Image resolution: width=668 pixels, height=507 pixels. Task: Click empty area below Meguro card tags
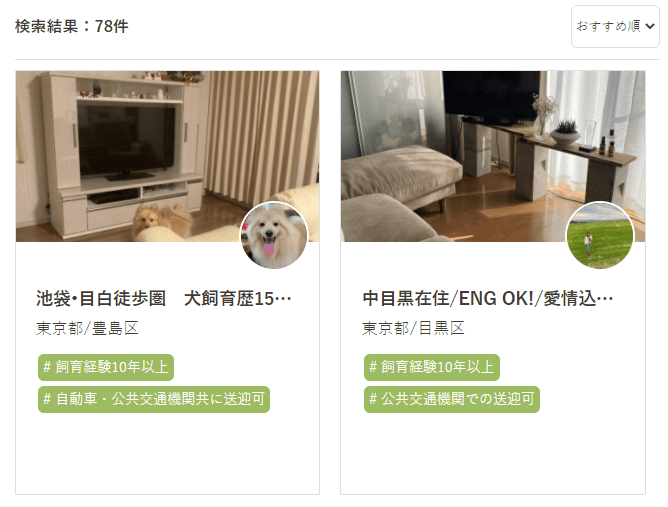pyautogui.click(x=493, y=454)
